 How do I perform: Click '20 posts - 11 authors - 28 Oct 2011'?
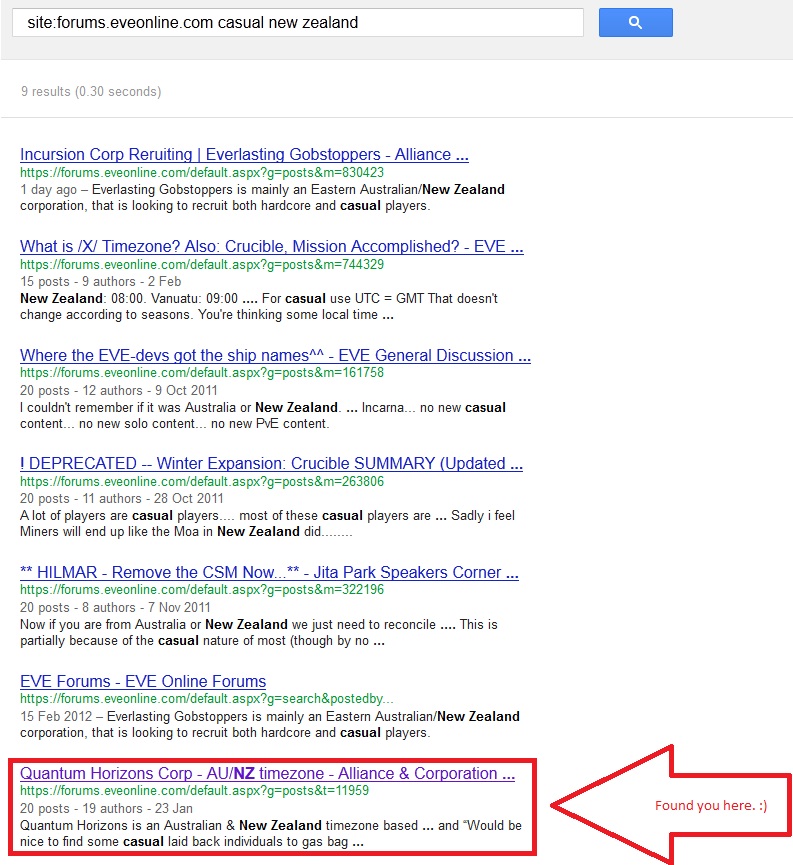[x=122, y=499]
